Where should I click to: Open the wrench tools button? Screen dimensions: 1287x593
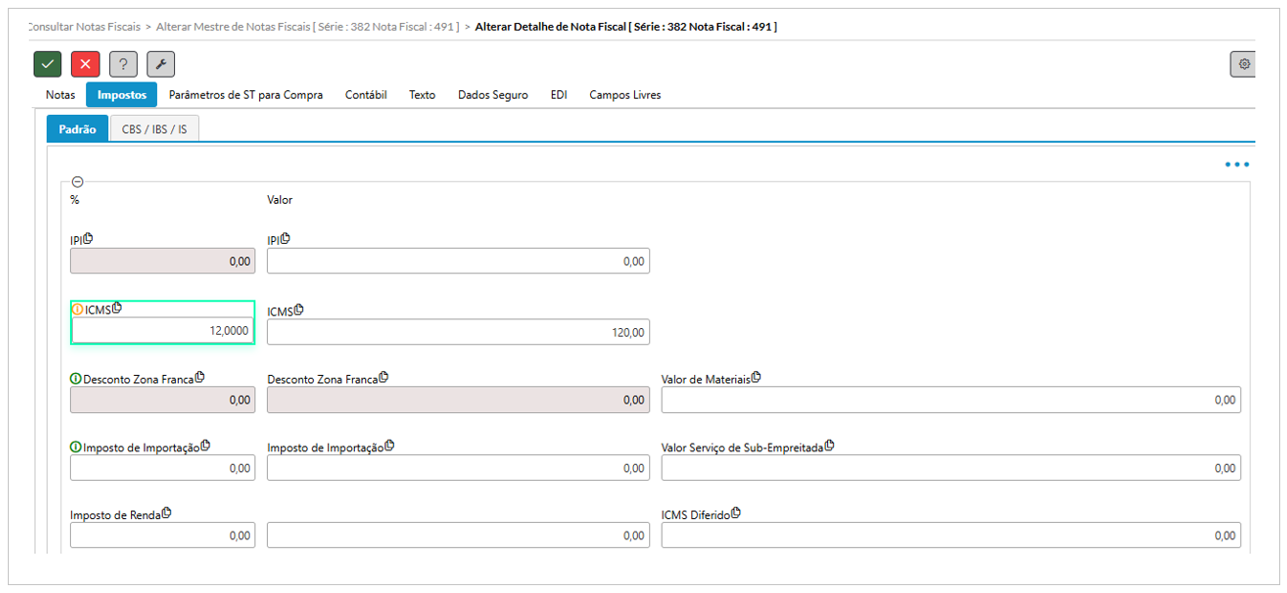point(161,64)
